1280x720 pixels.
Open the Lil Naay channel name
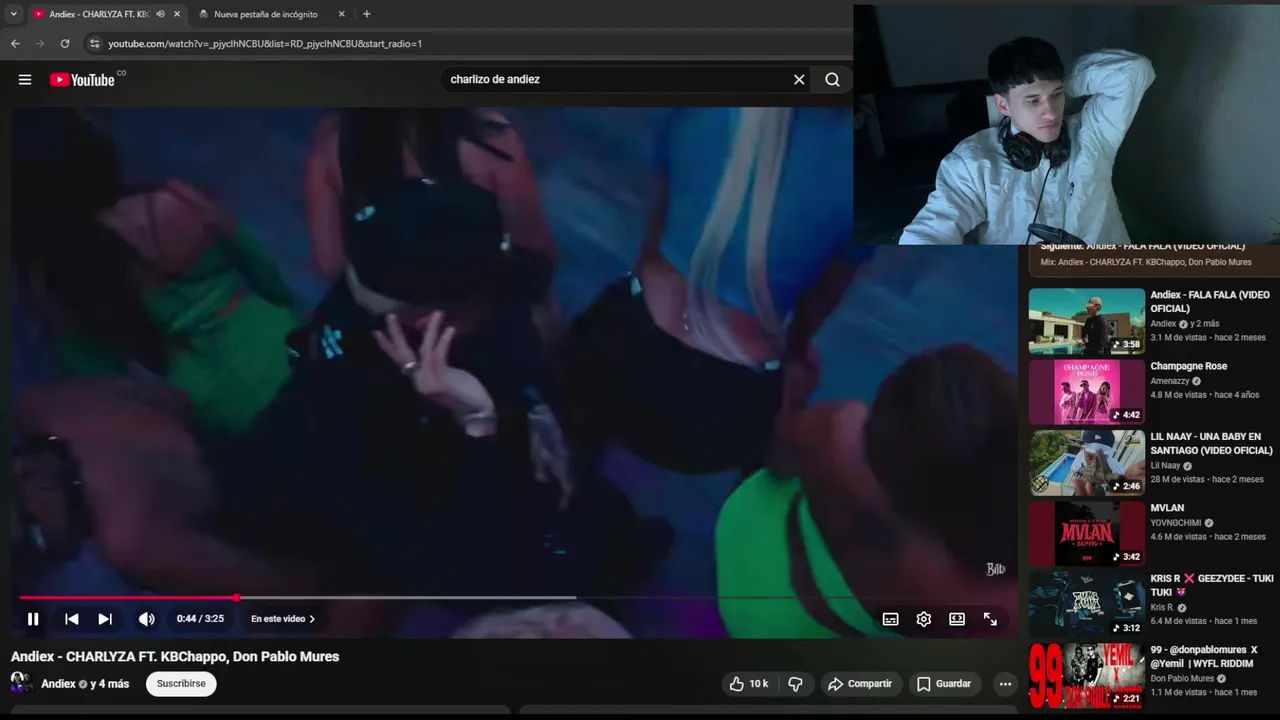coord(1165,466)
